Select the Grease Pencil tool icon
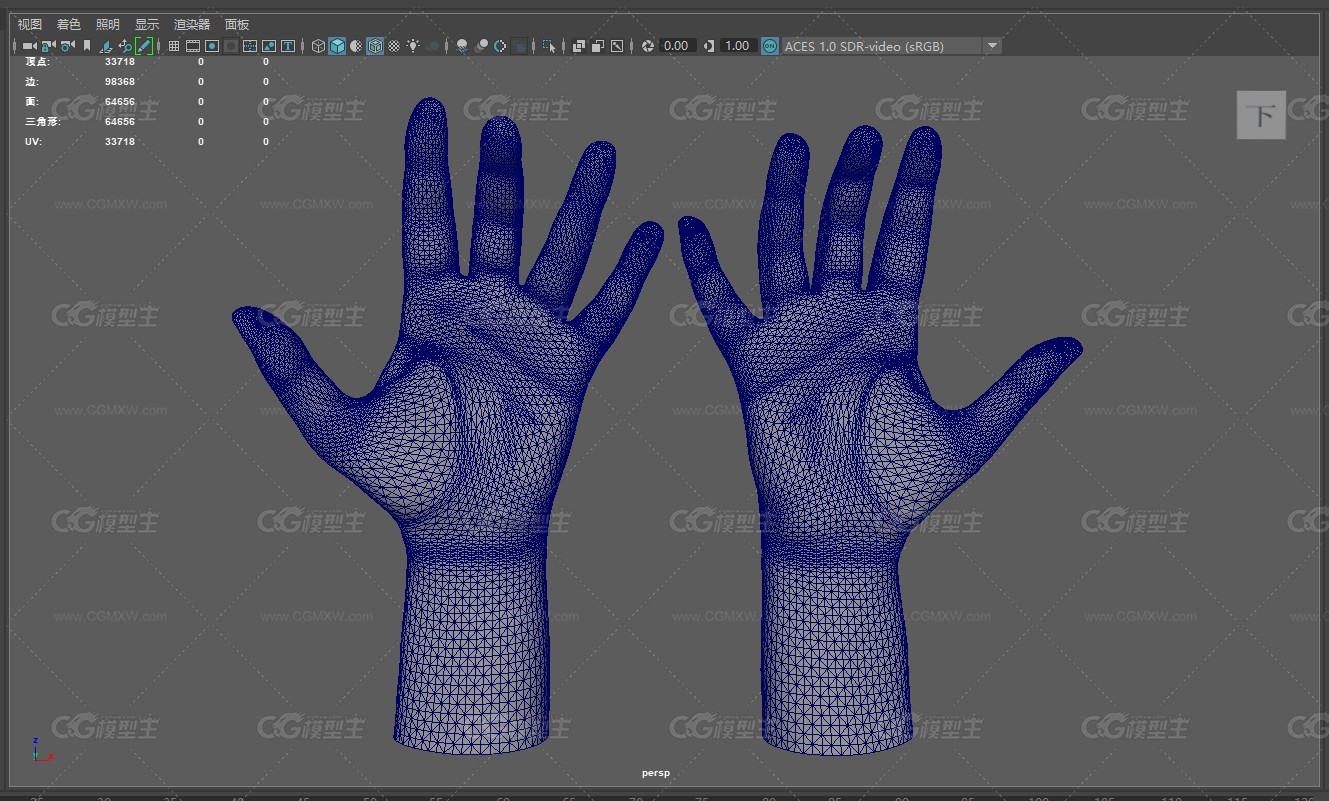This screenshot has width=1329, height=801. pyautogui.click(x=144, y=46)
